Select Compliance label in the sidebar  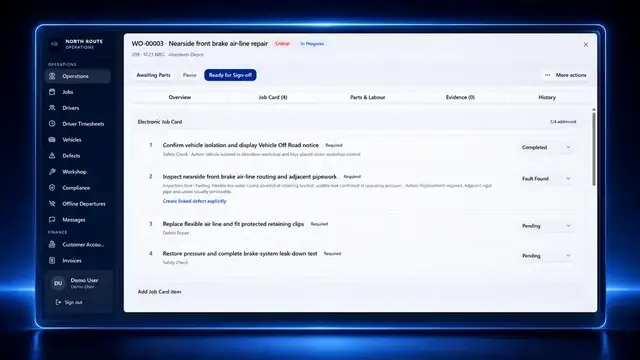point(76,188)
